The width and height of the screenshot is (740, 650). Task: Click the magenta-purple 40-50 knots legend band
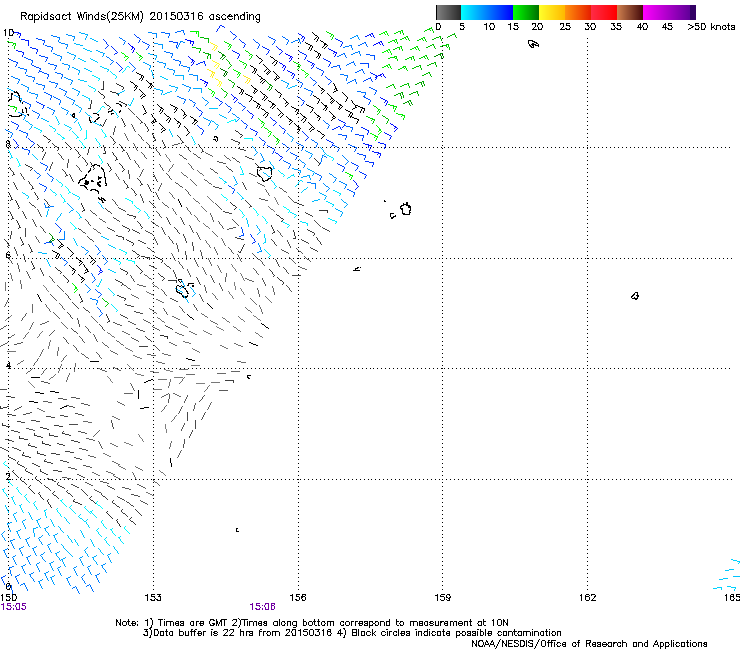click(669, 12)
